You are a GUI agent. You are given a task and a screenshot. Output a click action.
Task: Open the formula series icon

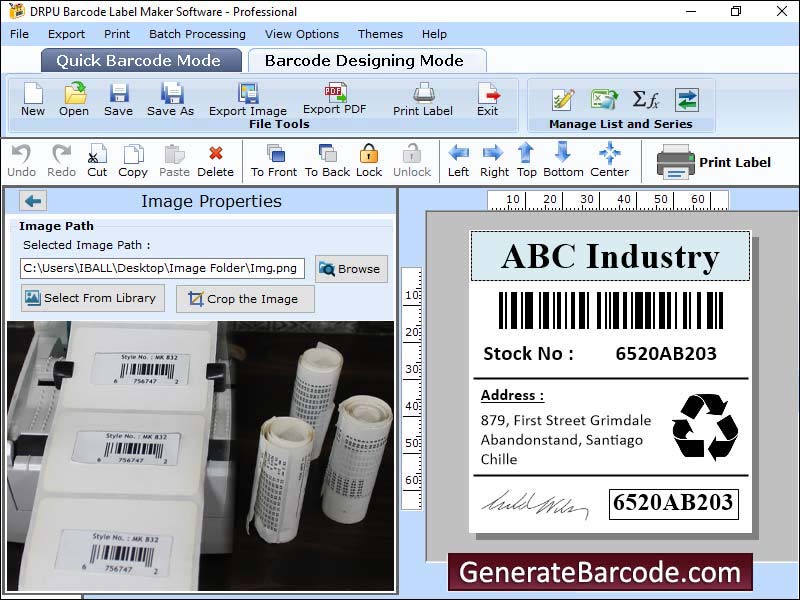click(645, 99)
